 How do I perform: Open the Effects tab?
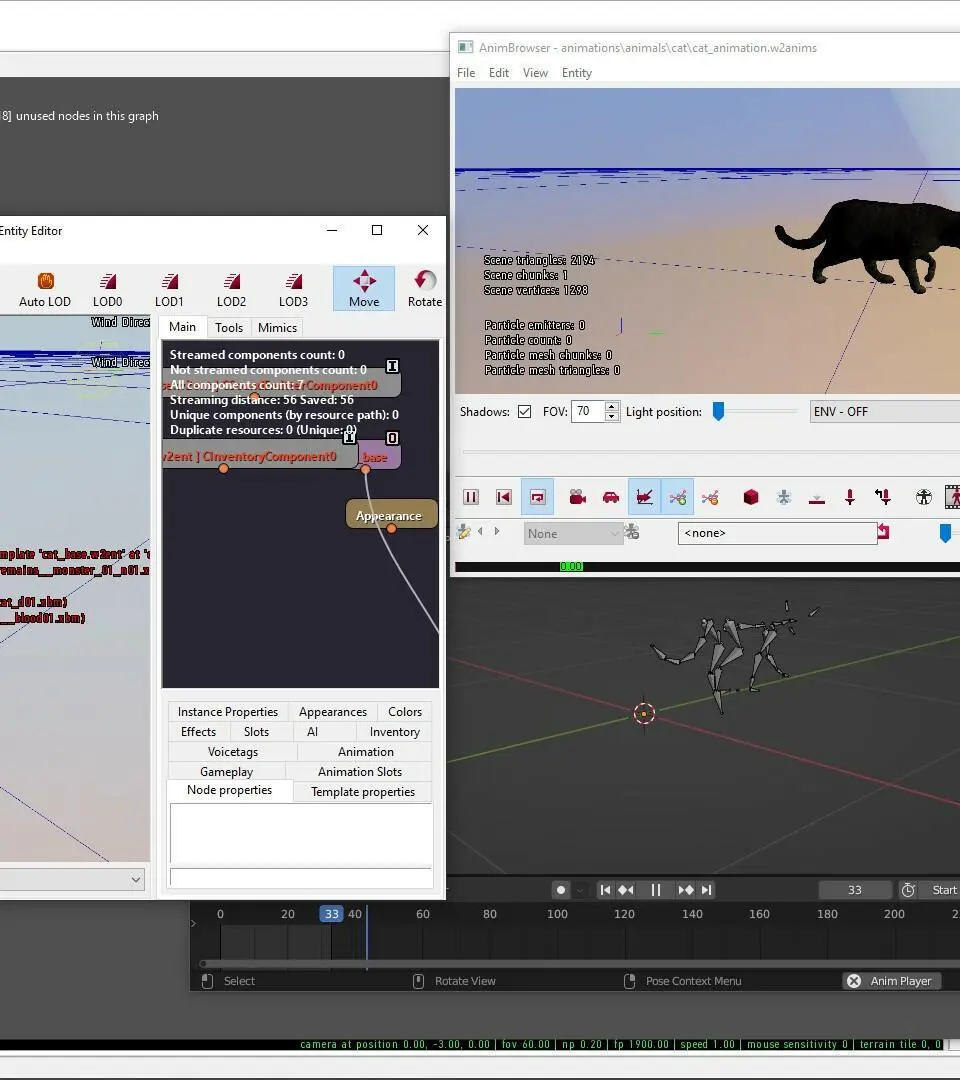click(x=198, y=731)
